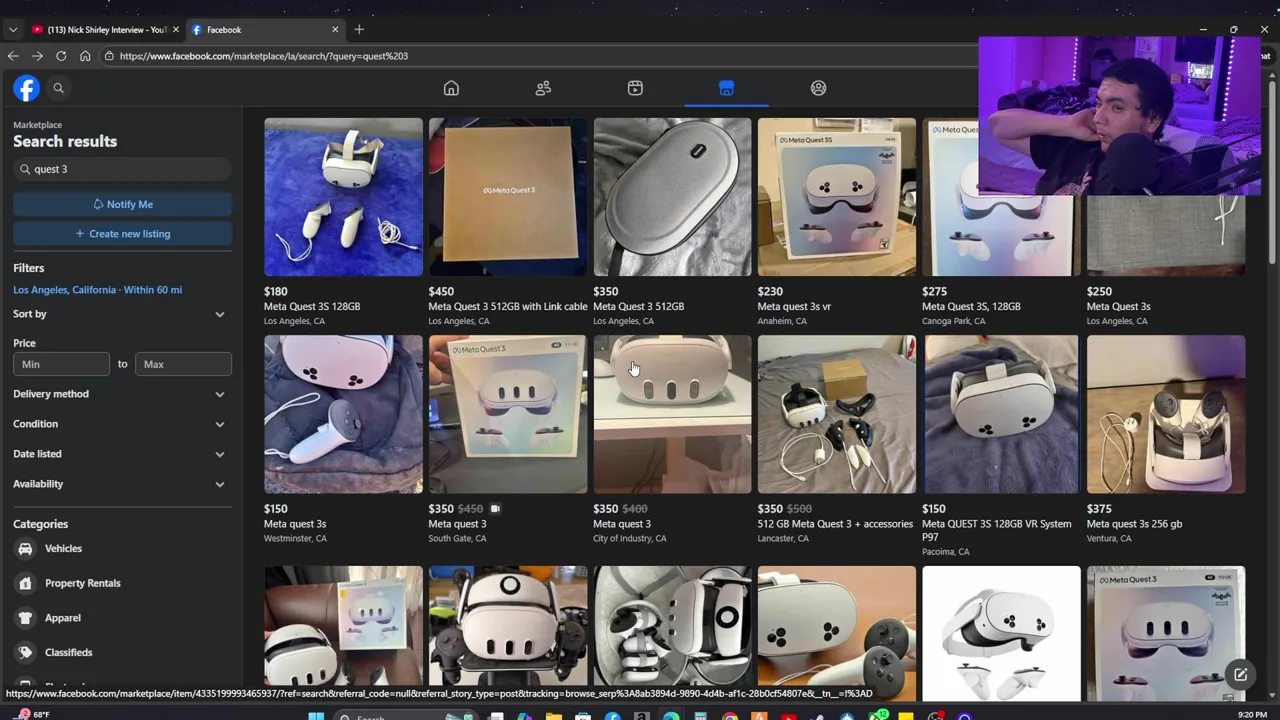Click the browser Back arrow
The image size is (1280, 720).
pyautogui.click(x=13, y=56)
